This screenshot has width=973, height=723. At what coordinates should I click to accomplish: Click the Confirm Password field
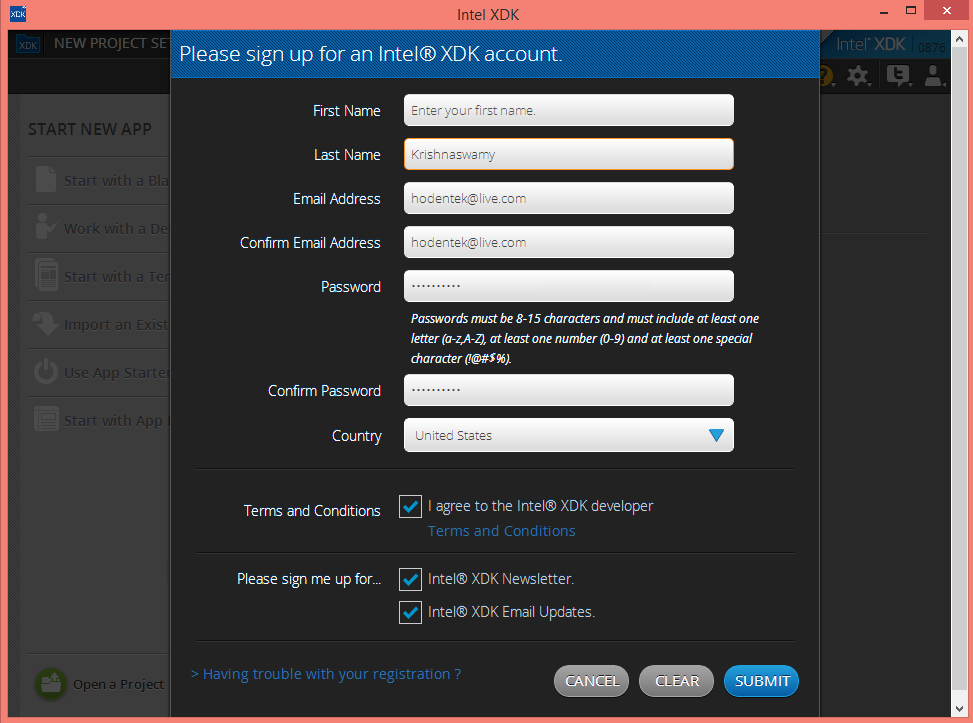[x=568, y=390]
